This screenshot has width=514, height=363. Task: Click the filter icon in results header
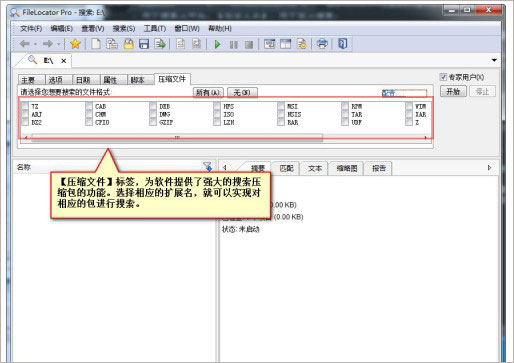click(x=207, y=166)
